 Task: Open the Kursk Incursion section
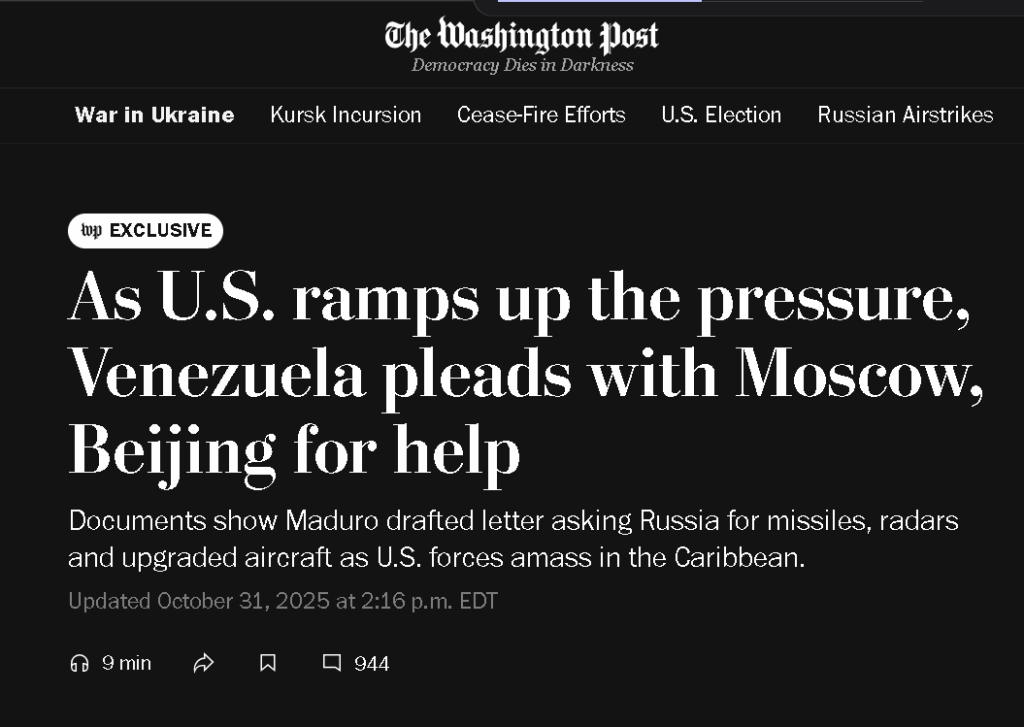pos(345,115)
